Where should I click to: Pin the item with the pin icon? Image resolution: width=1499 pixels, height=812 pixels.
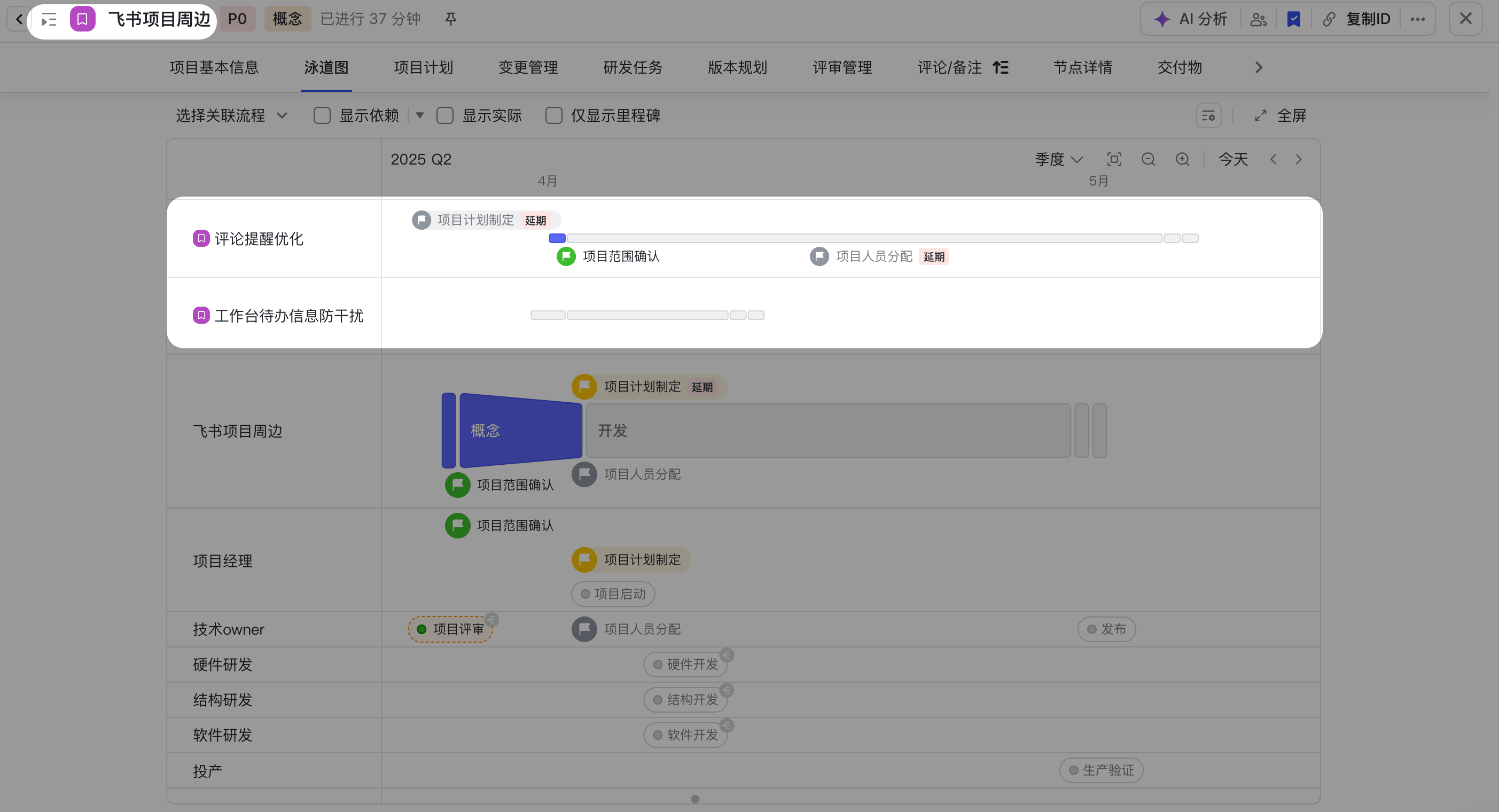coord(450,19)
